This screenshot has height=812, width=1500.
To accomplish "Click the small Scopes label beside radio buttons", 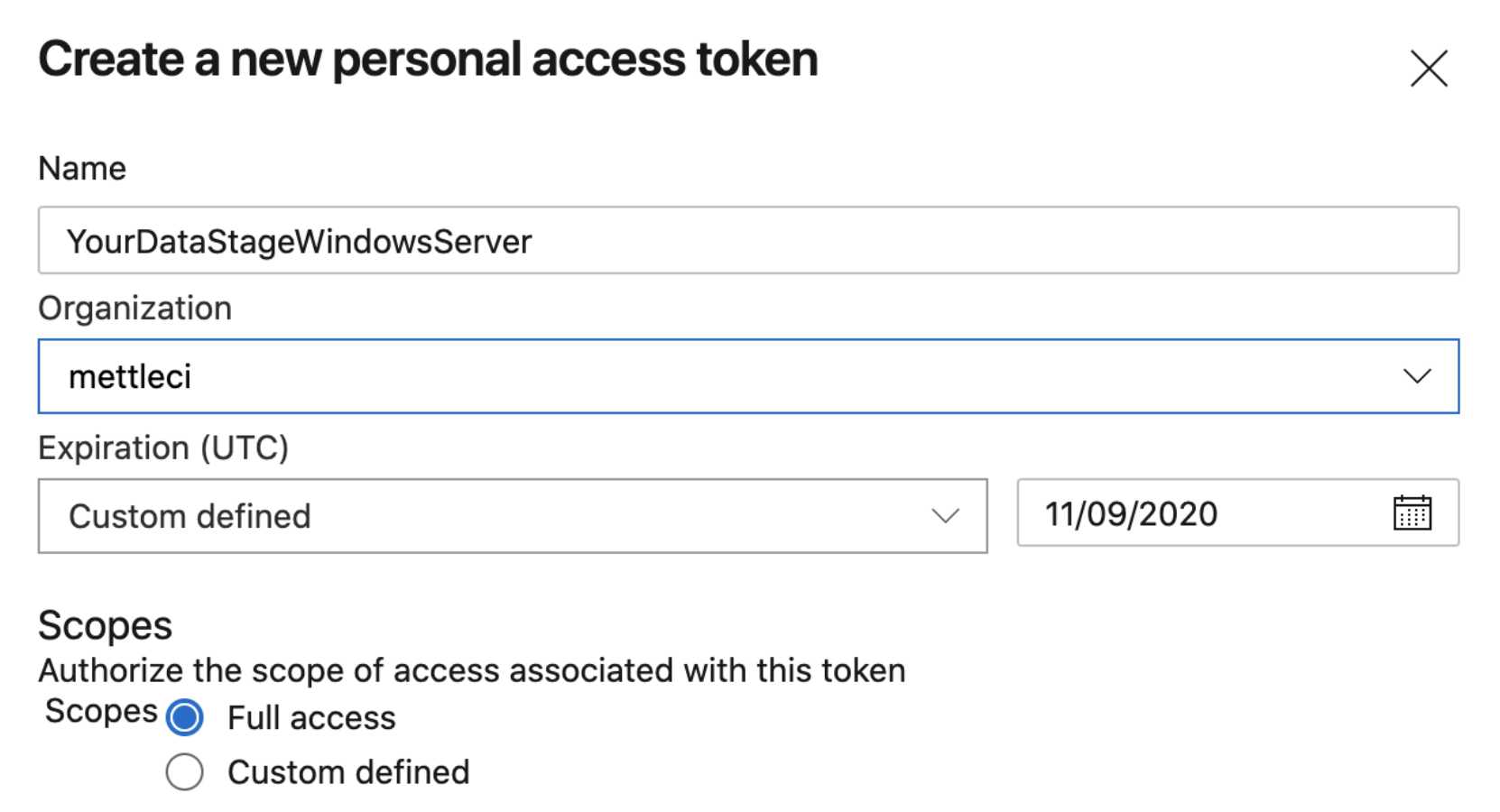I will click(x=101, y=711).
